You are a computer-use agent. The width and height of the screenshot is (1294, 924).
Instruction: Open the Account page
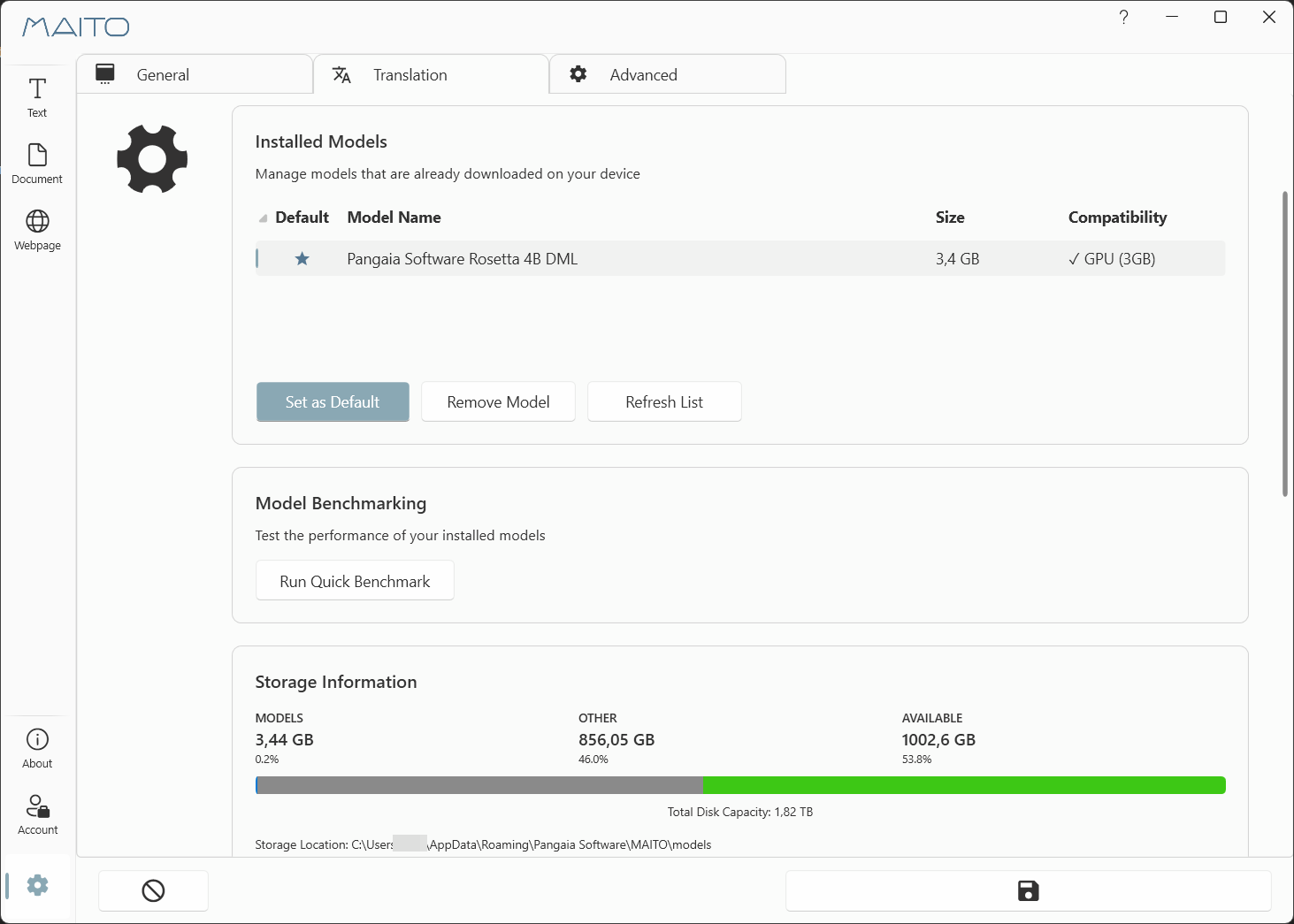(37, 814)
